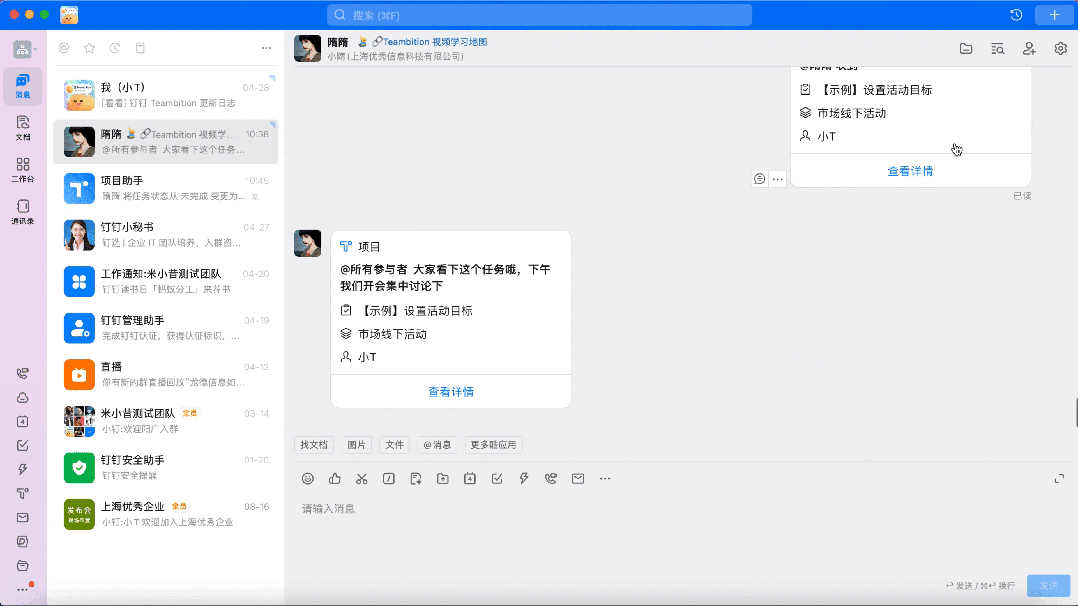Click the mail icon in left sidebar
1078x606 pixels.
(22, 518)
